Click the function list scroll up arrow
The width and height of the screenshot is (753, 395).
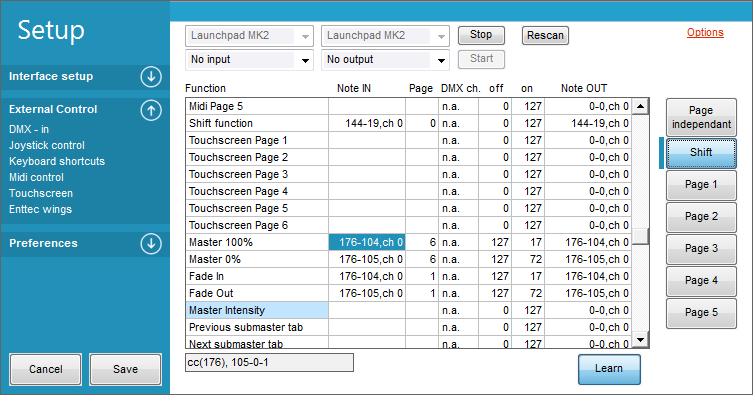click(x=640, y=106)
